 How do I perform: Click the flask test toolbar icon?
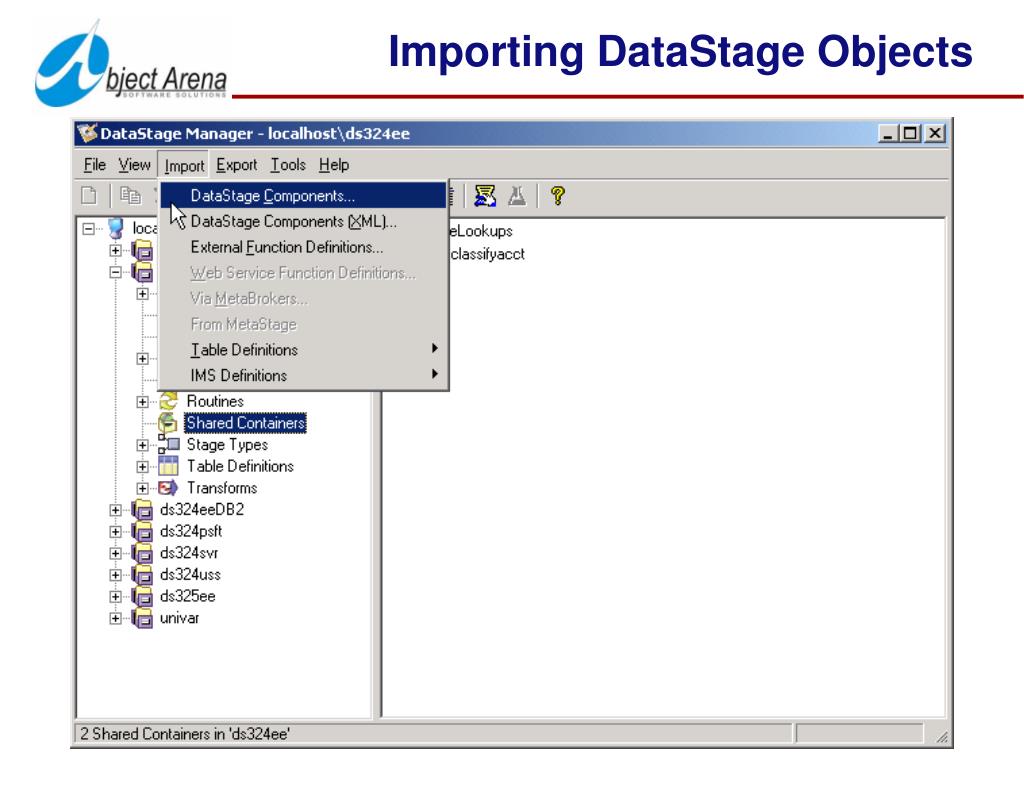(x=517, y=195)
